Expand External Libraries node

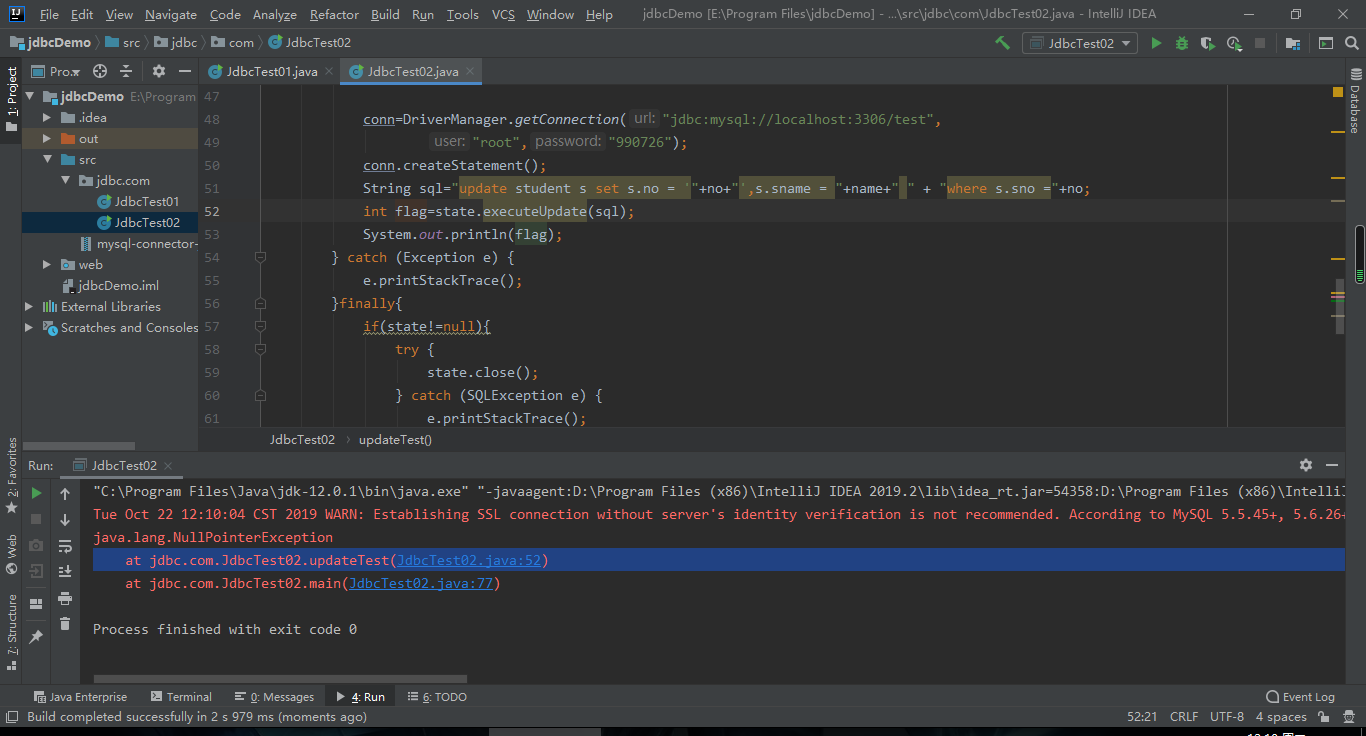[x=29, y=307]
